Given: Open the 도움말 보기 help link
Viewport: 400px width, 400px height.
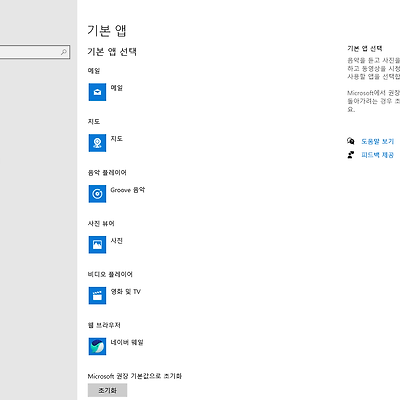Looking at the screenshot, I should tap(378, 141).
